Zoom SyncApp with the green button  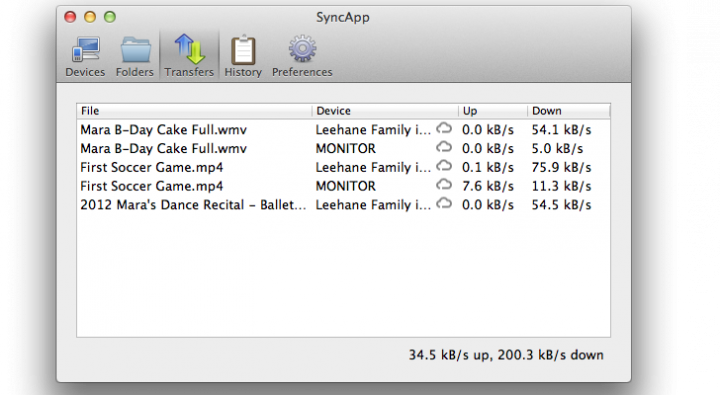[x=110, y=17]
